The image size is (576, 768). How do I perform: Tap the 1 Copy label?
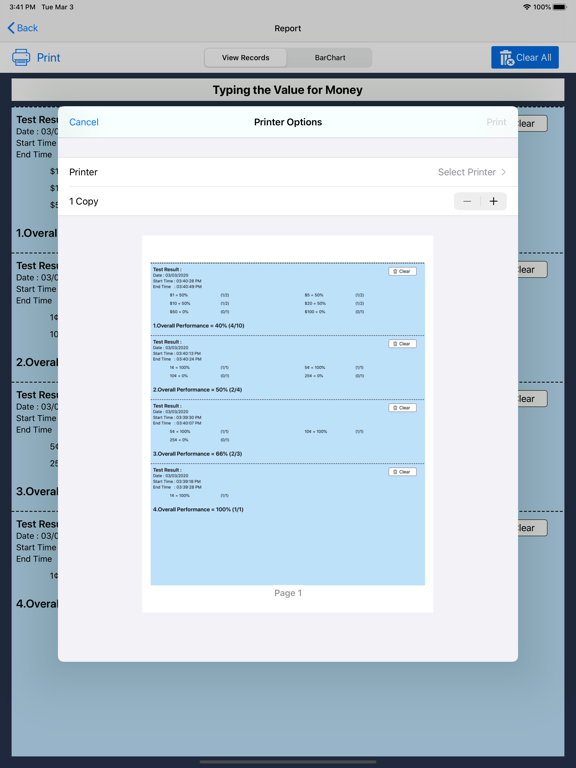coord(84,201)
